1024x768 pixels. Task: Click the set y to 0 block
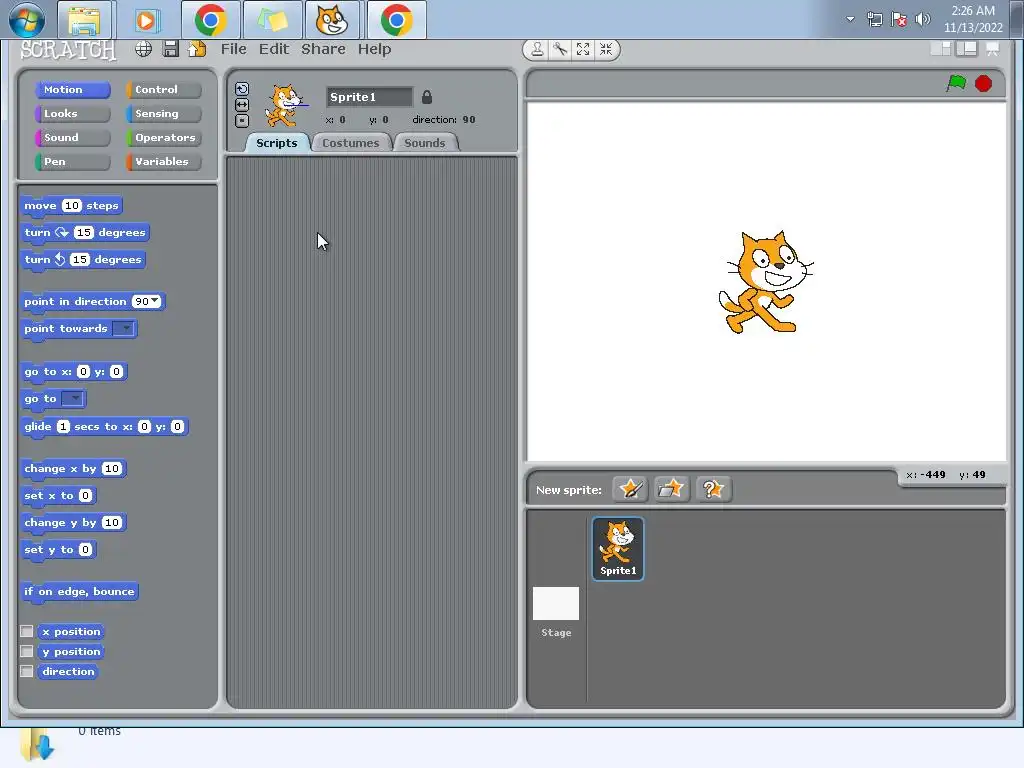tap(58, 549)
